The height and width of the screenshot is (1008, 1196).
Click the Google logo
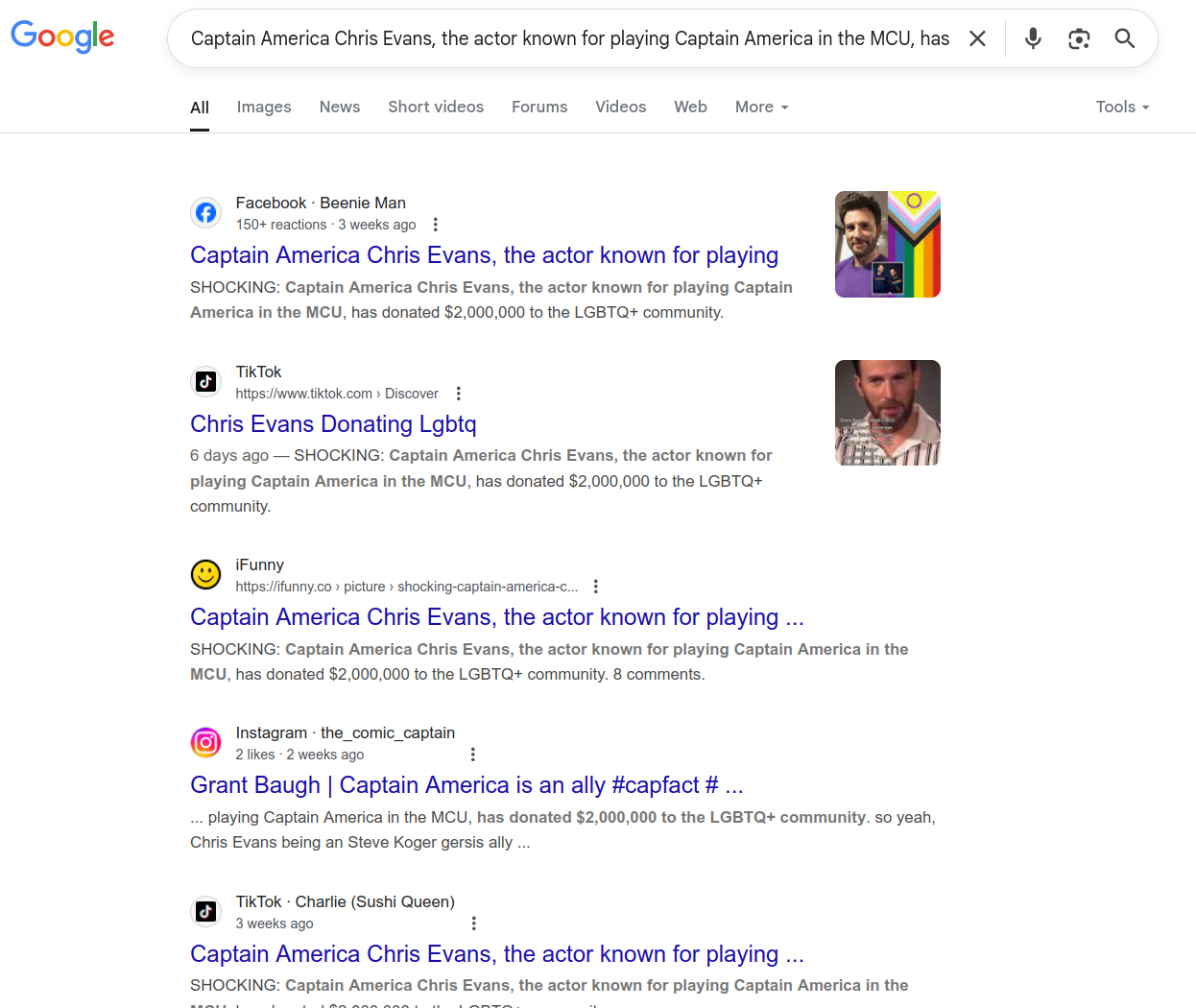point(62,36)
